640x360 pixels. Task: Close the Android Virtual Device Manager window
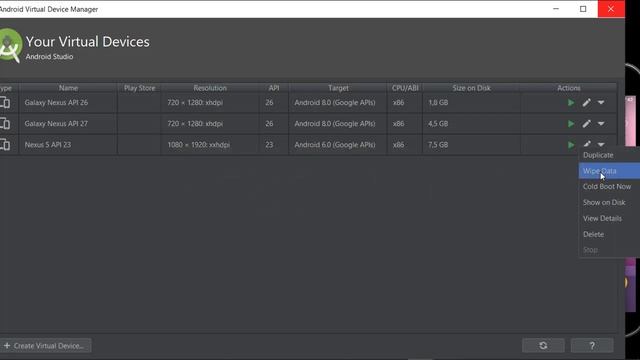click(611, 9)
